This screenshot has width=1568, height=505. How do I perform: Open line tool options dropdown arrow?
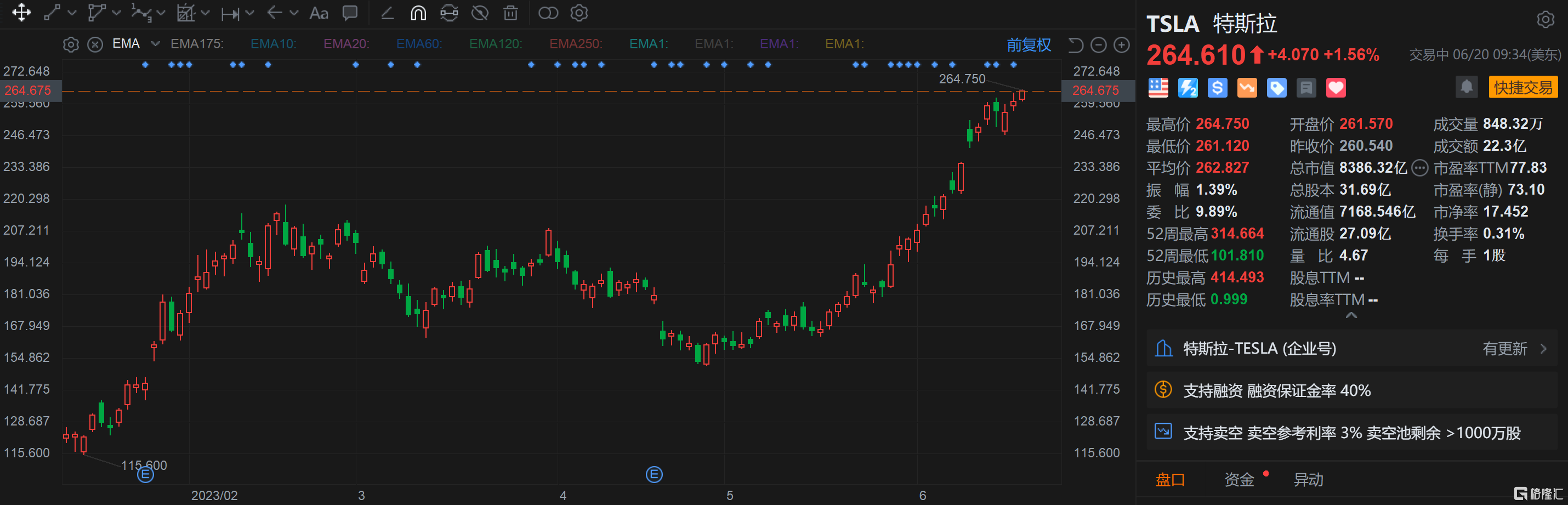pyautogui.click(x=72, y=13)
